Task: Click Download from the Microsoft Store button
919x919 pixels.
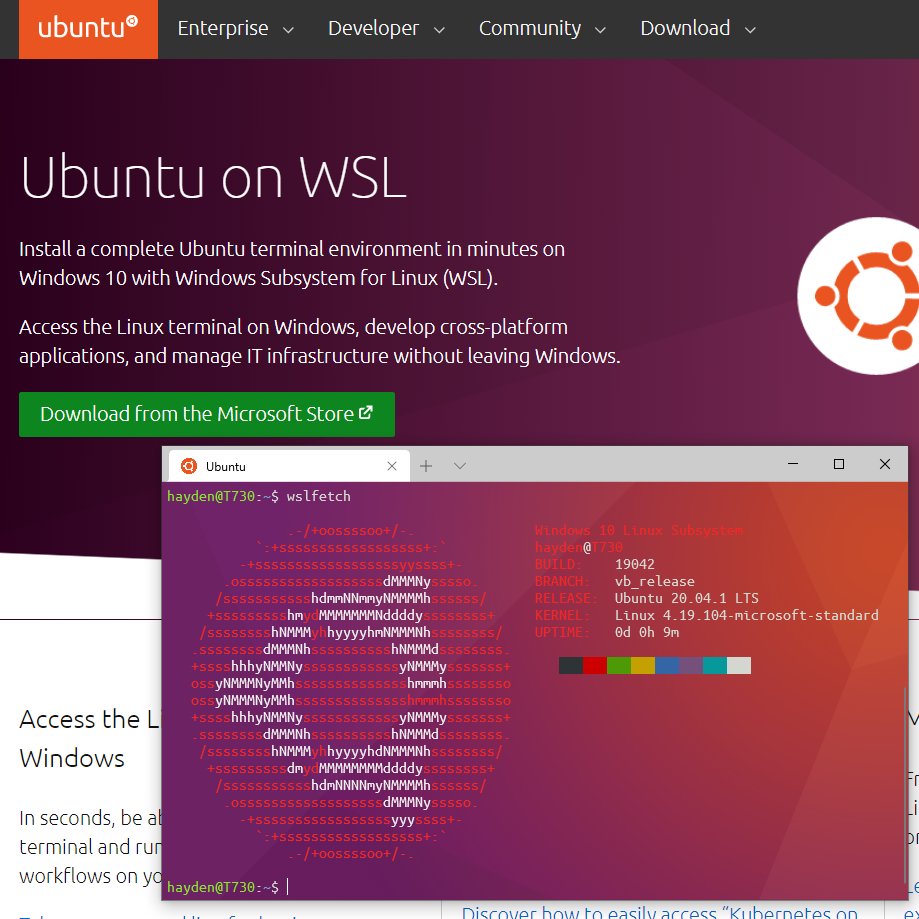Action: (206, 414)
